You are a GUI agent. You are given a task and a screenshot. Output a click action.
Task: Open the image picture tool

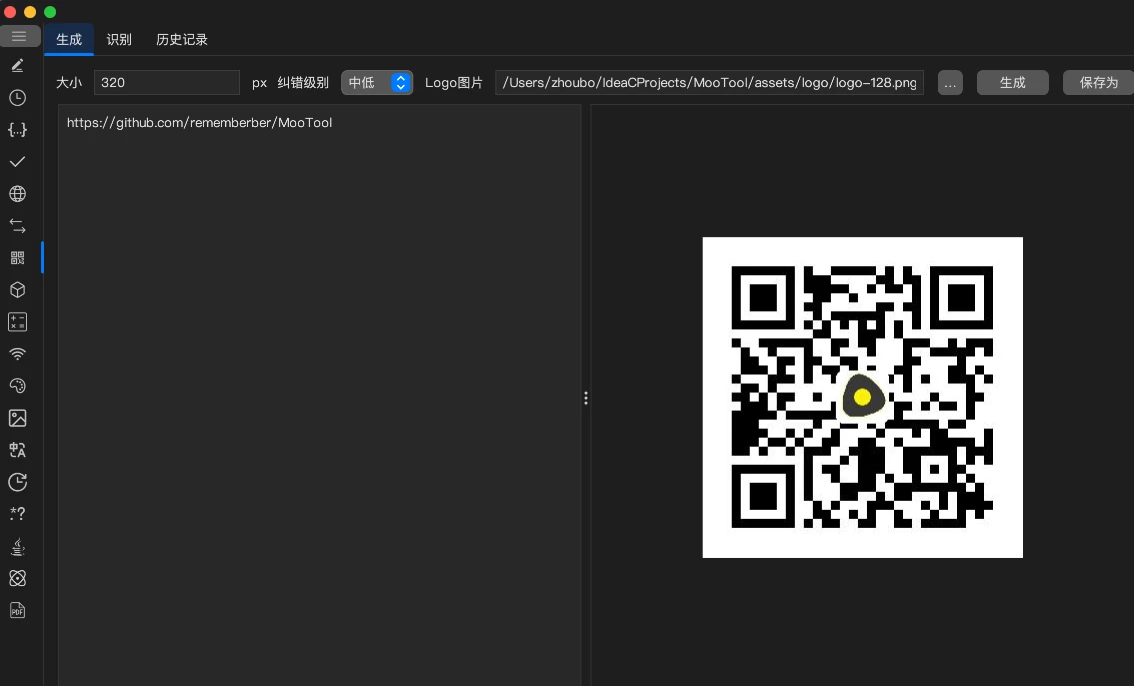point(17,418)
